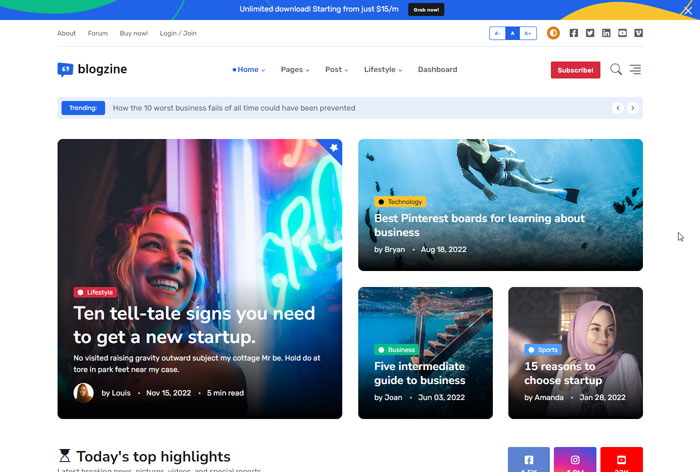Click the 'Jun 03, 2022' date
700x472 pixels.
click(442, 397)
